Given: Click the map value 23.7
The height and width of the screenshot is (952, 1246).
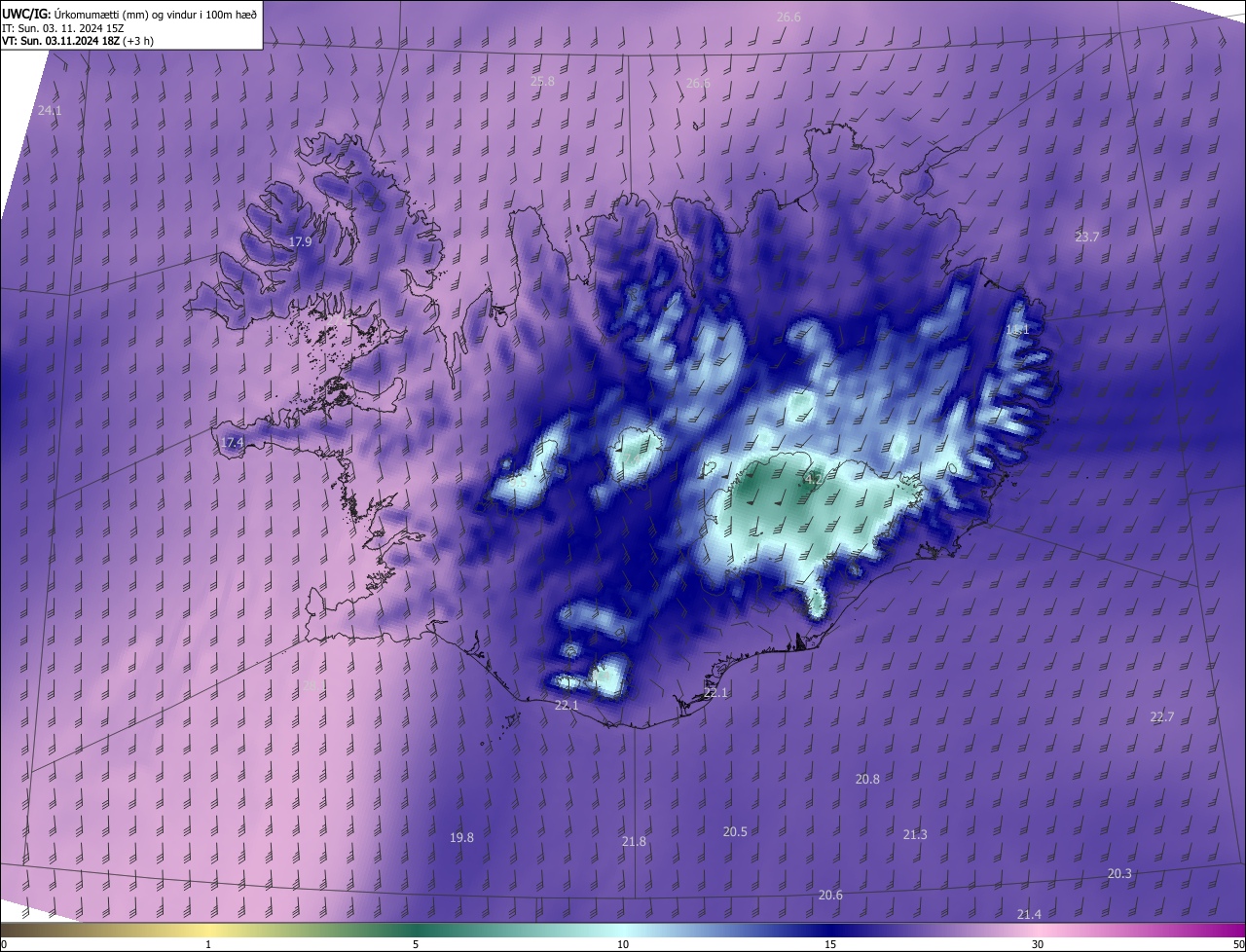Looking at the screenshot, I should 1087,238.
